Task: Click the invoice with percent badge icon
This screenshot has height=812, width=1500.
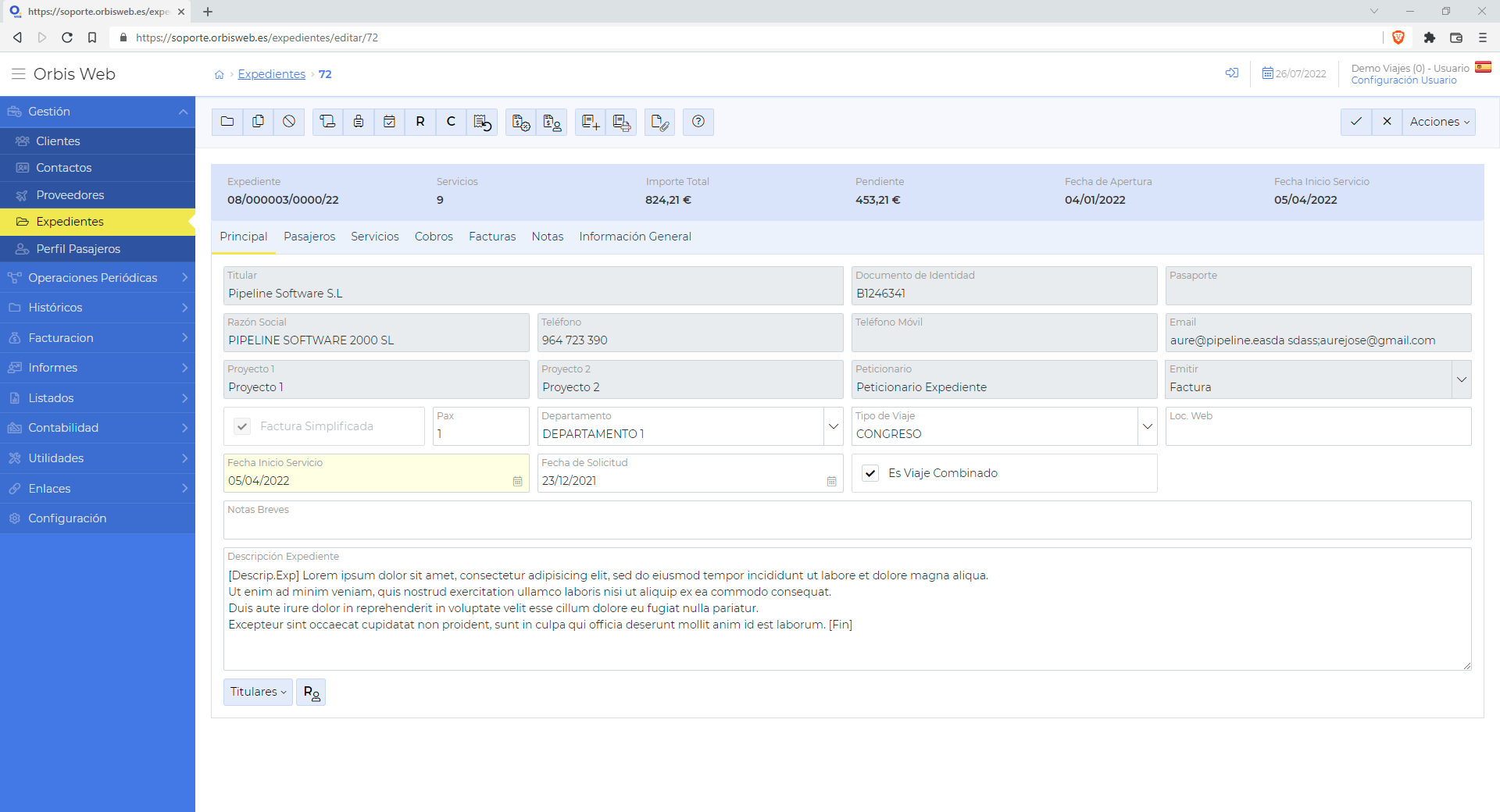Action: [521, 122]
